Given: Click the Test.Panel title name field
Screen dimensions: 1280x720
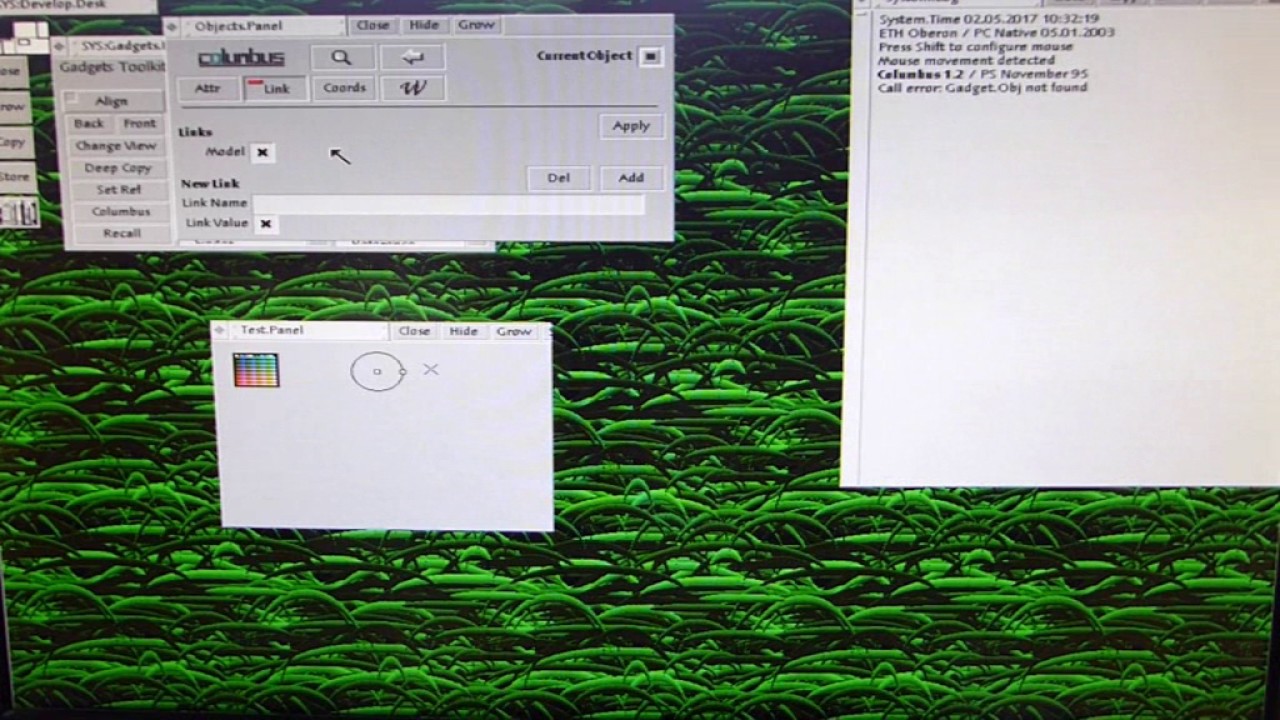Looking at the screenshot, I should click(x=308, y=330).
